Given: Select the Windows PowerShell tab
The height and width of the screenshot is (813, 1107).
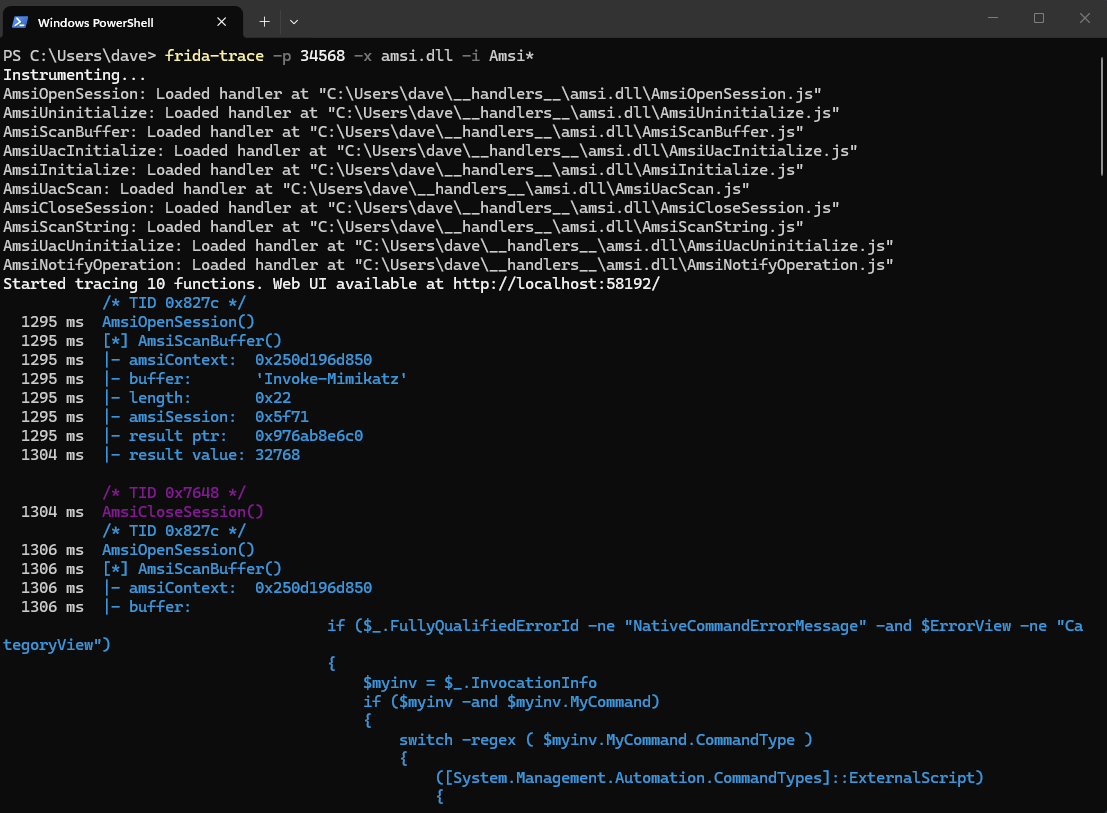Looking at the screenshot, I should tap(123, 22).
